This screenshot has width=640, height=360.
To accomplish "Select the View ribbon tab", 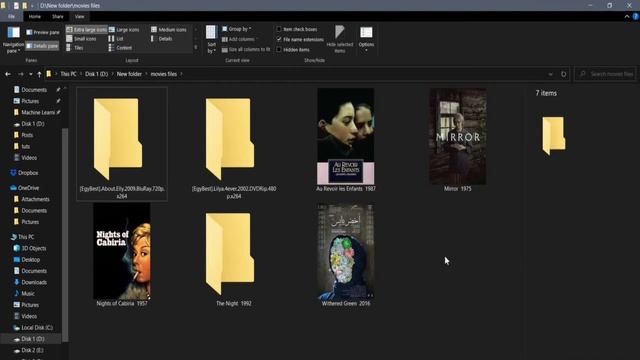I will (80, 17).
